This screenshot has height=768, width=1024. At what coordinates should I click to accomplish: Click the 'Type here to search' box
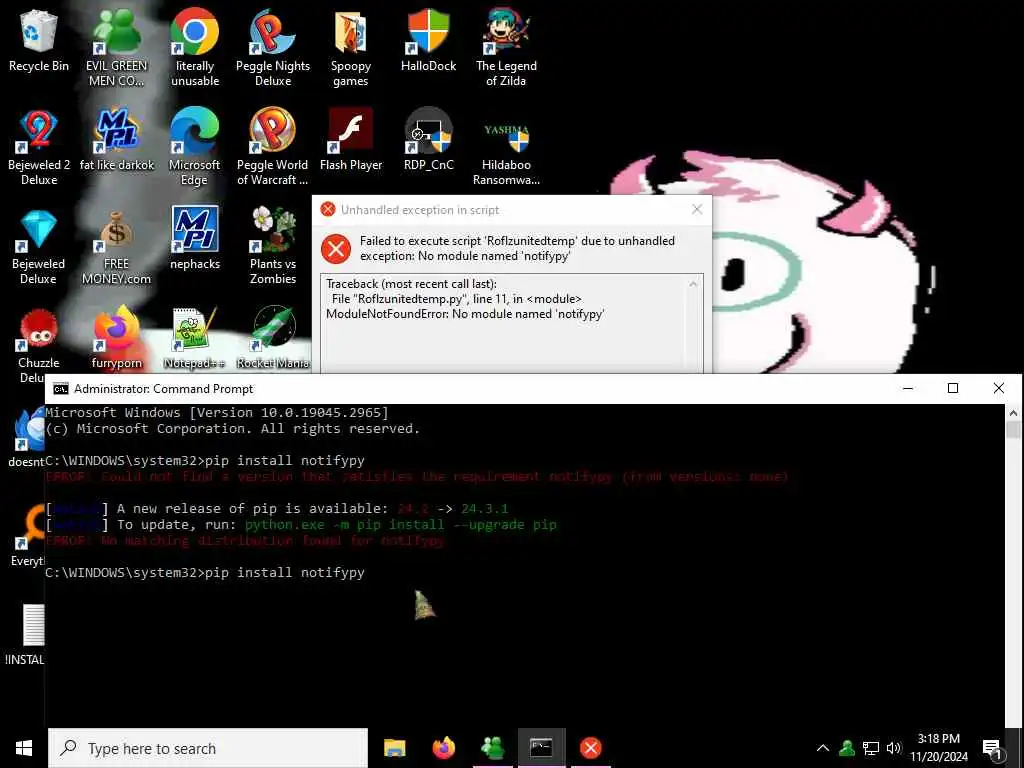coord(208,748)
